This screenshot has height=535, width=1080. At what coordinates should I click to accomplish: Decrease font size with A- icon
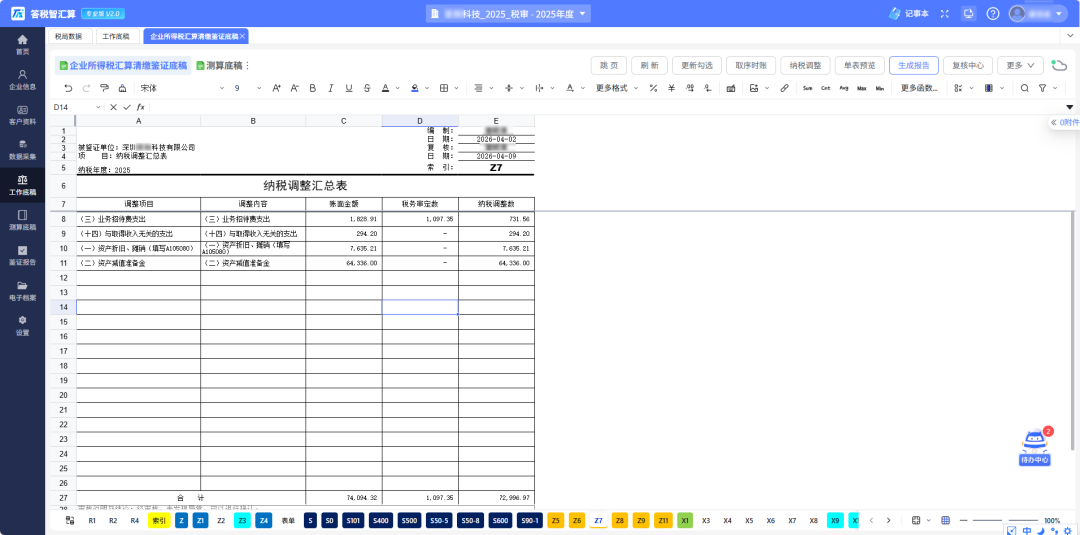(x=294, y=88)
